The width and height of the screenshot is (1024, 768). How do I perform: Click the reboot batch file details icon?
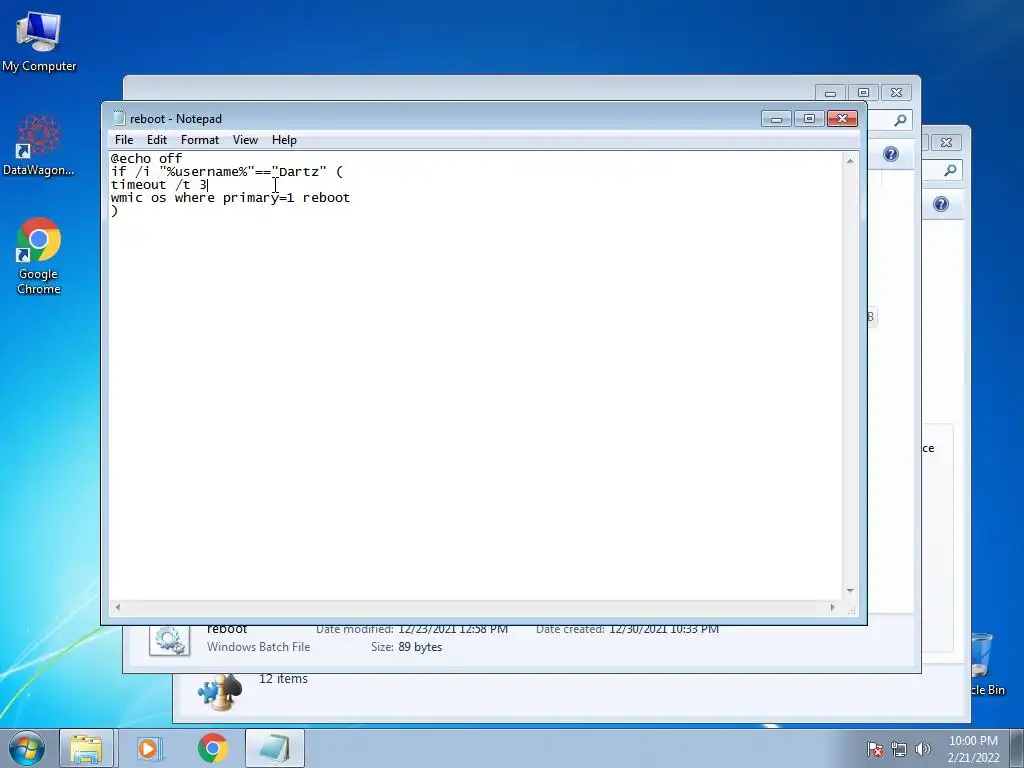coord(170,641)
